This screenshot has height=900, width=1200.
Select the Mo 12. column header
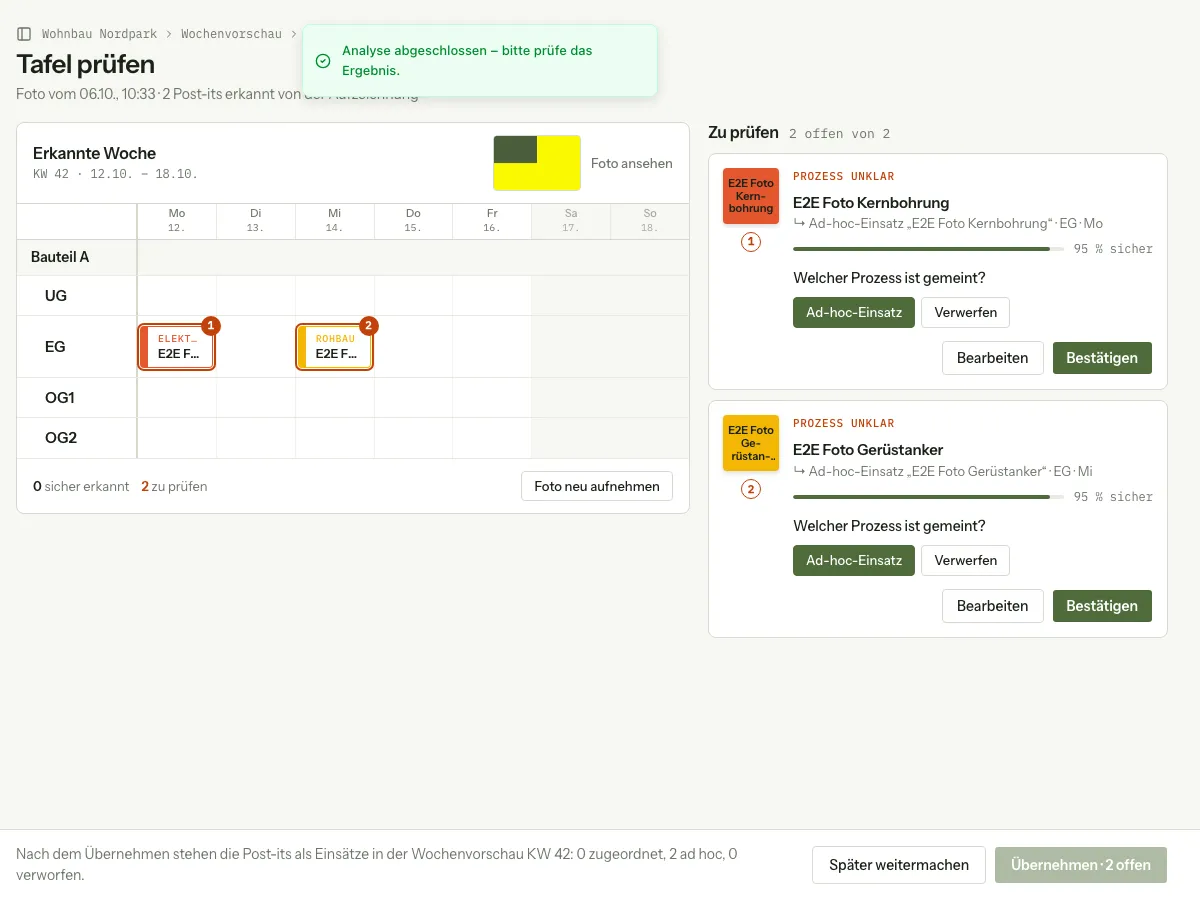click(177, 221)
